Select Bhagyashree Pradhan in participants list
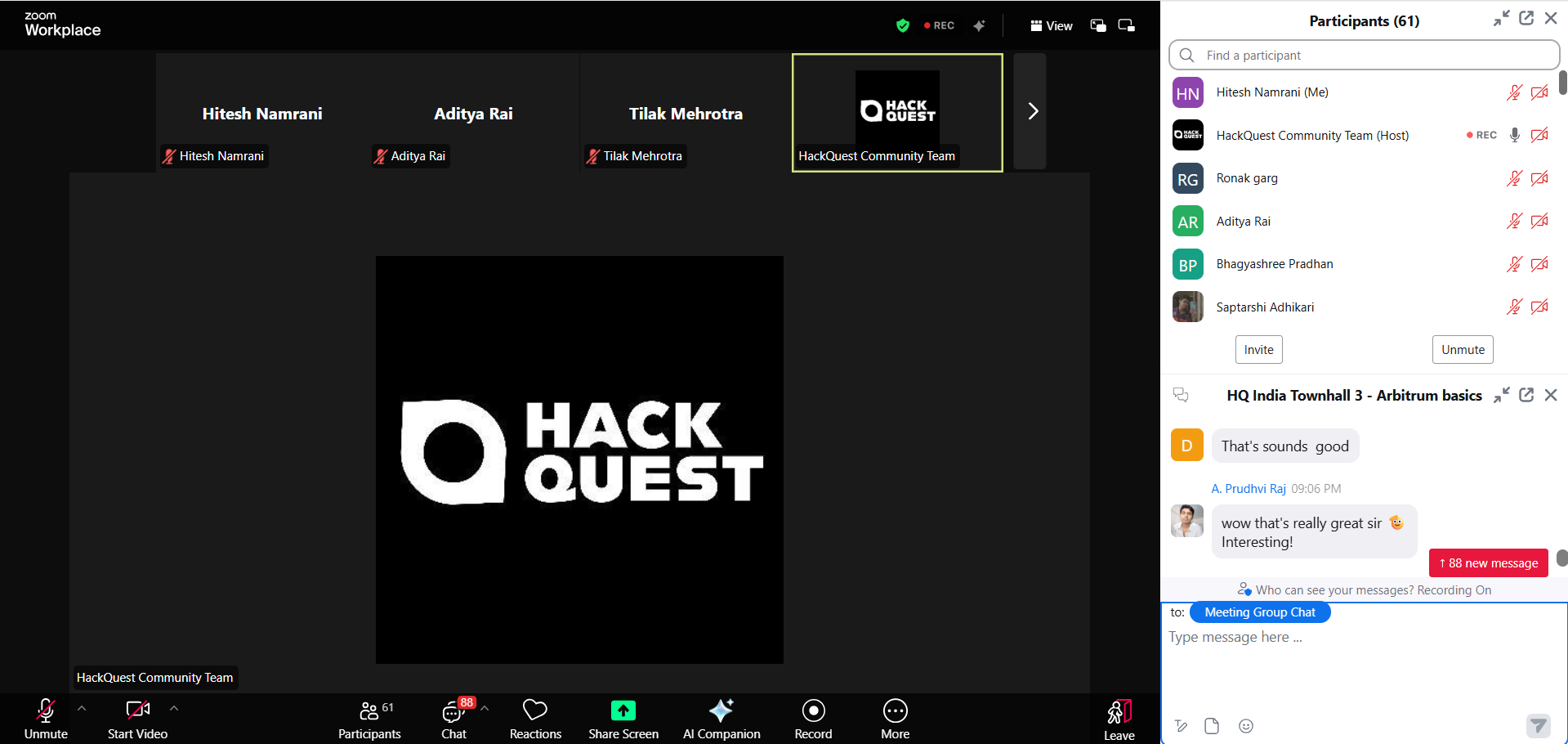1568x744 pixels. click(x=1361, y=264)
